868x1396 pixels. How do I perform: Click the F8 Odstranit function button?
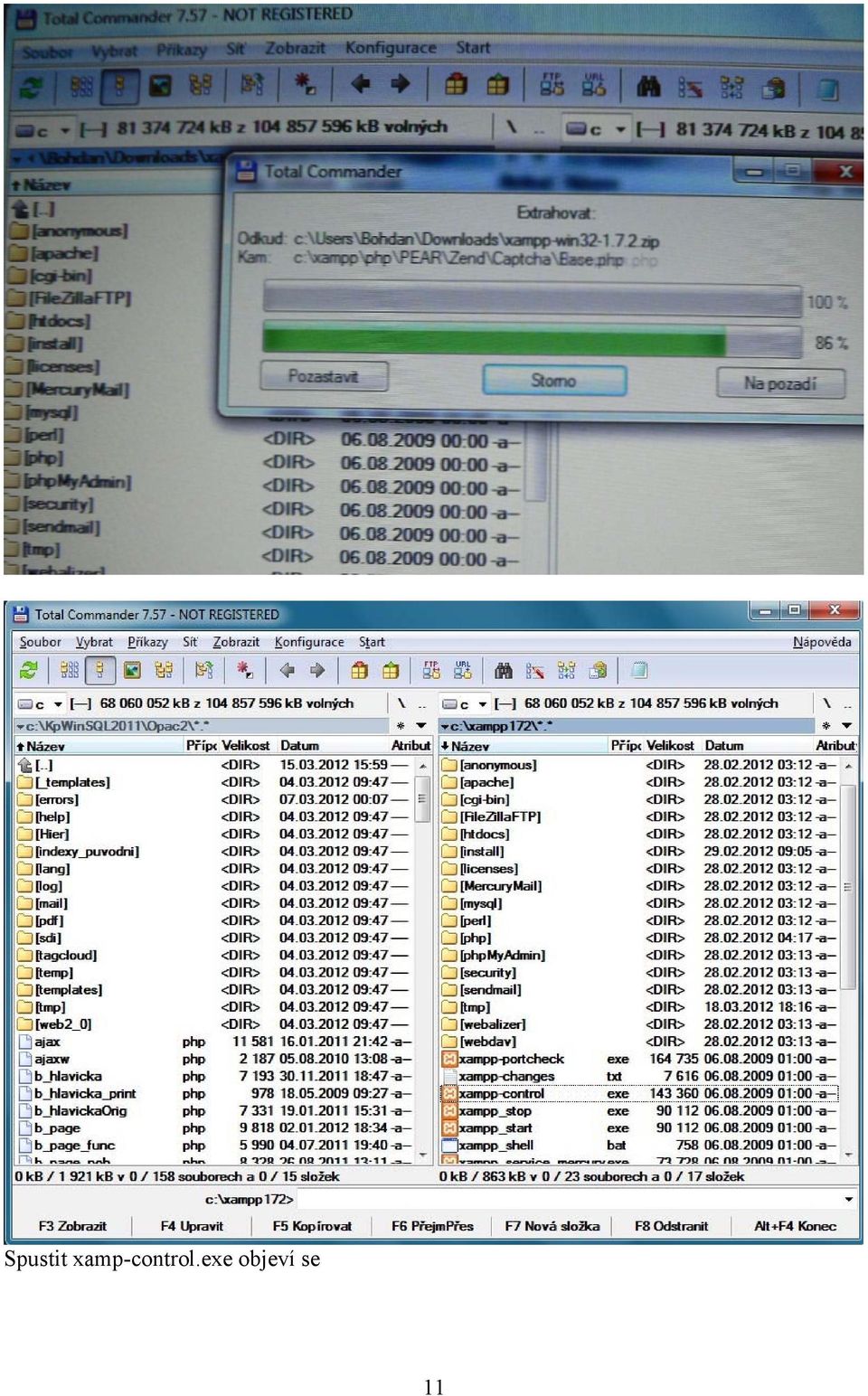point(671,1226)
